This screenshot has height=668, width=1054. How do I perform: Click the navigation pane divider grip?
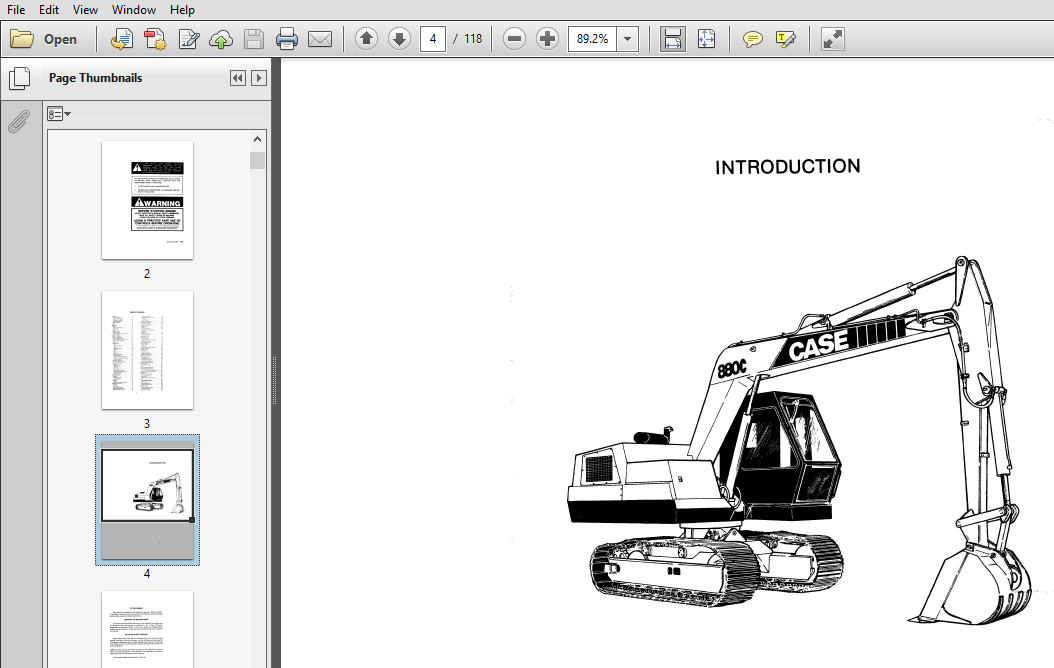tap(274, 380)
